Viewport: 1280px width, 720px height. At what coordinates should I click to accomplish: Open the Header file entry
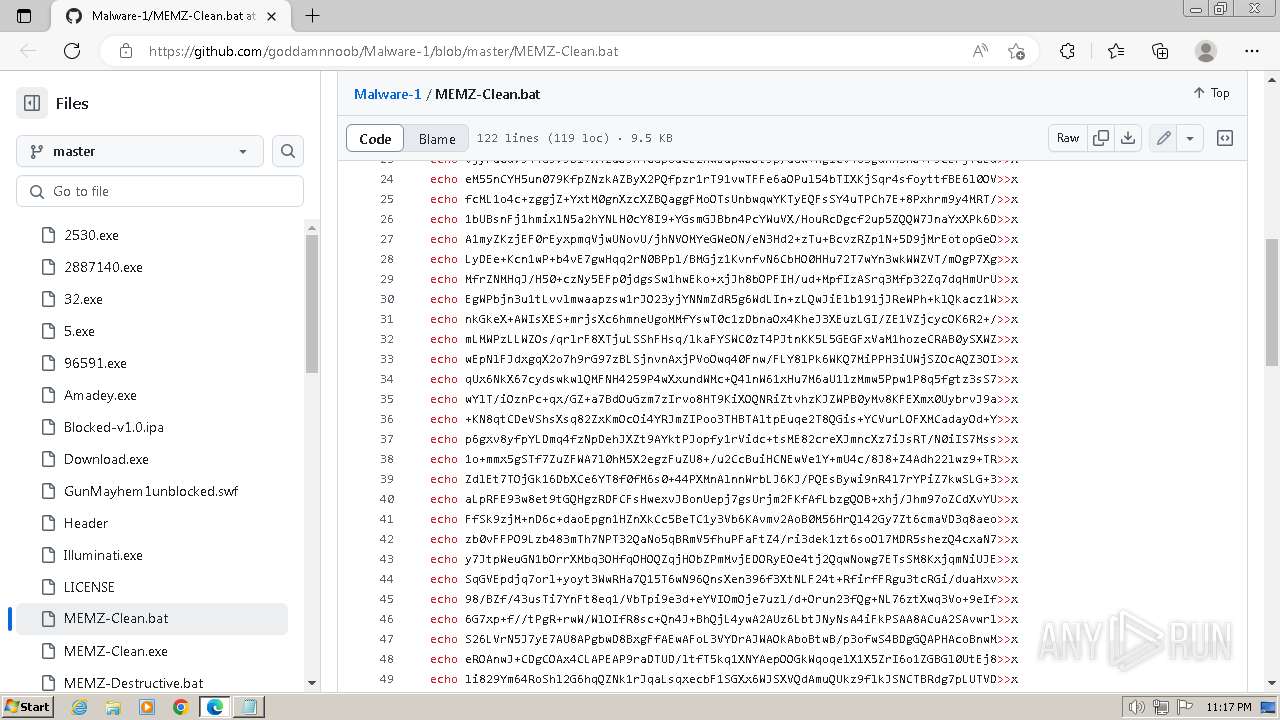point(86,523)
